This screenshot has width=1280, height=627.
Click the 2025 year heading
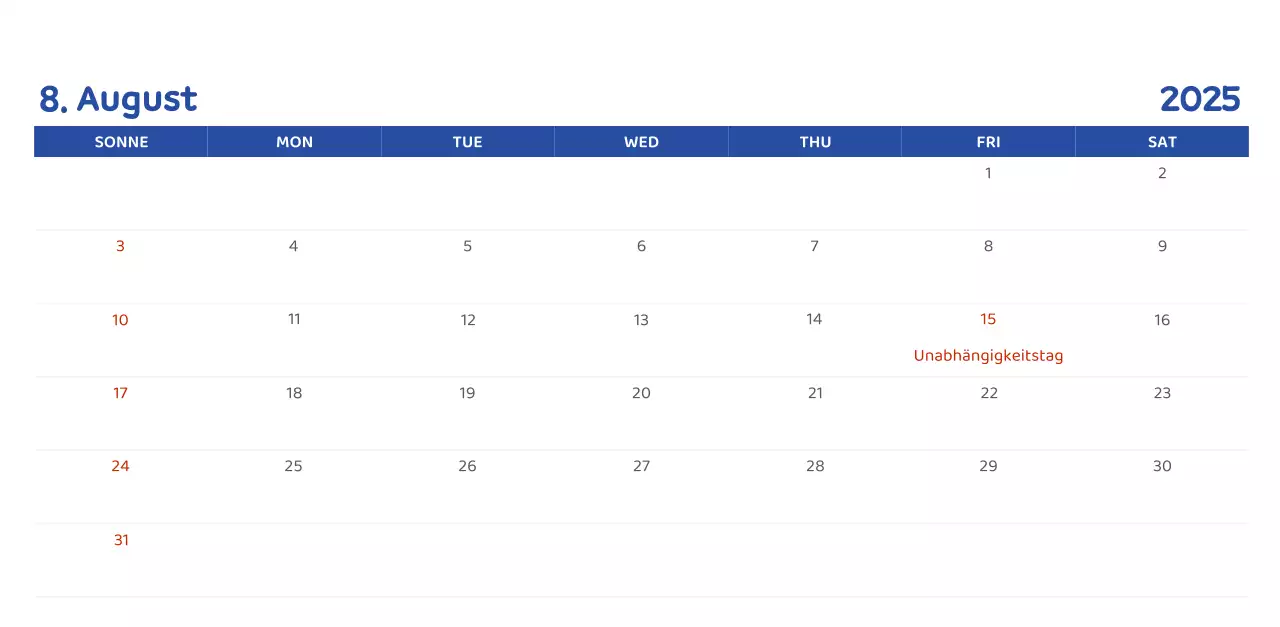[1199, 99]
